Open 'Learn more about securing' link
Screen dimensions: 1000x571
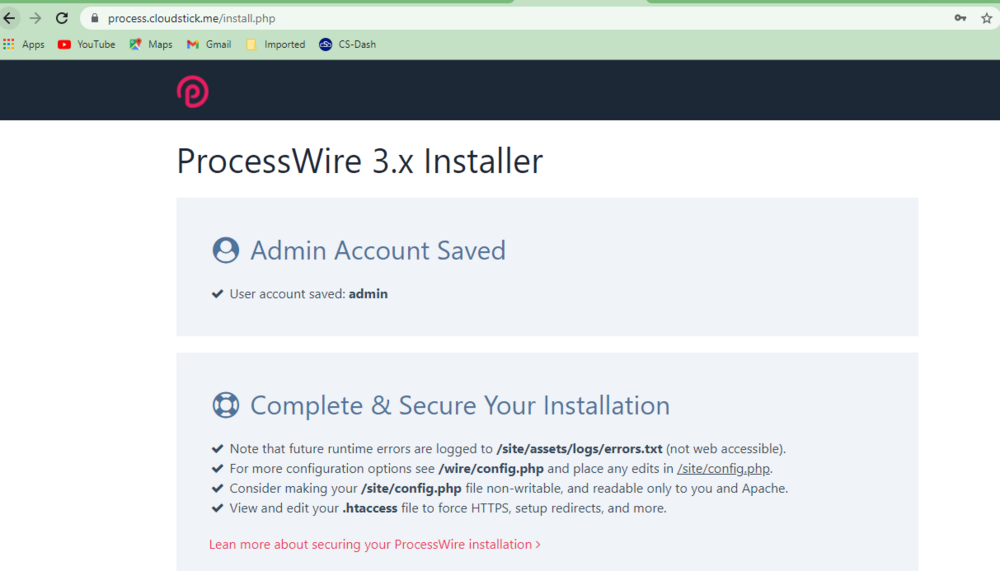tap(374, 544)
